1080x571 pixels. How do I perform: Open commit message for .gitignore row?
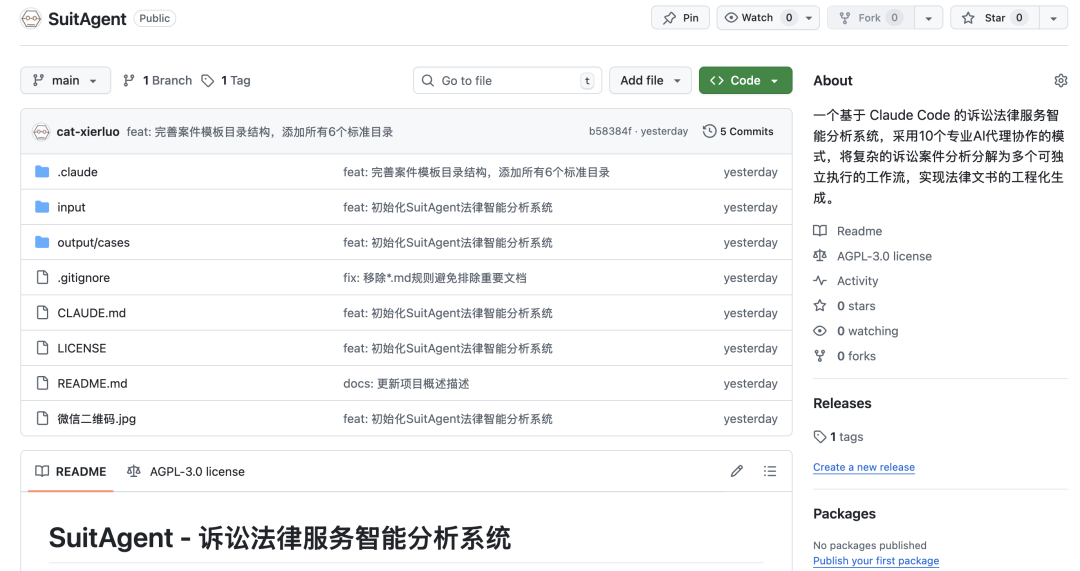click(x=435, y=278)
